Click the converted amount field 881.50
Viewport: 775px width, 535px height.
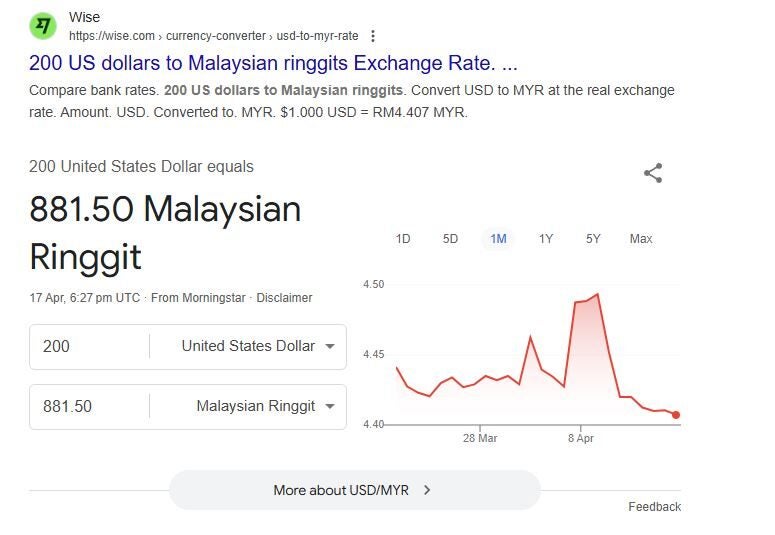click(90, 406)
